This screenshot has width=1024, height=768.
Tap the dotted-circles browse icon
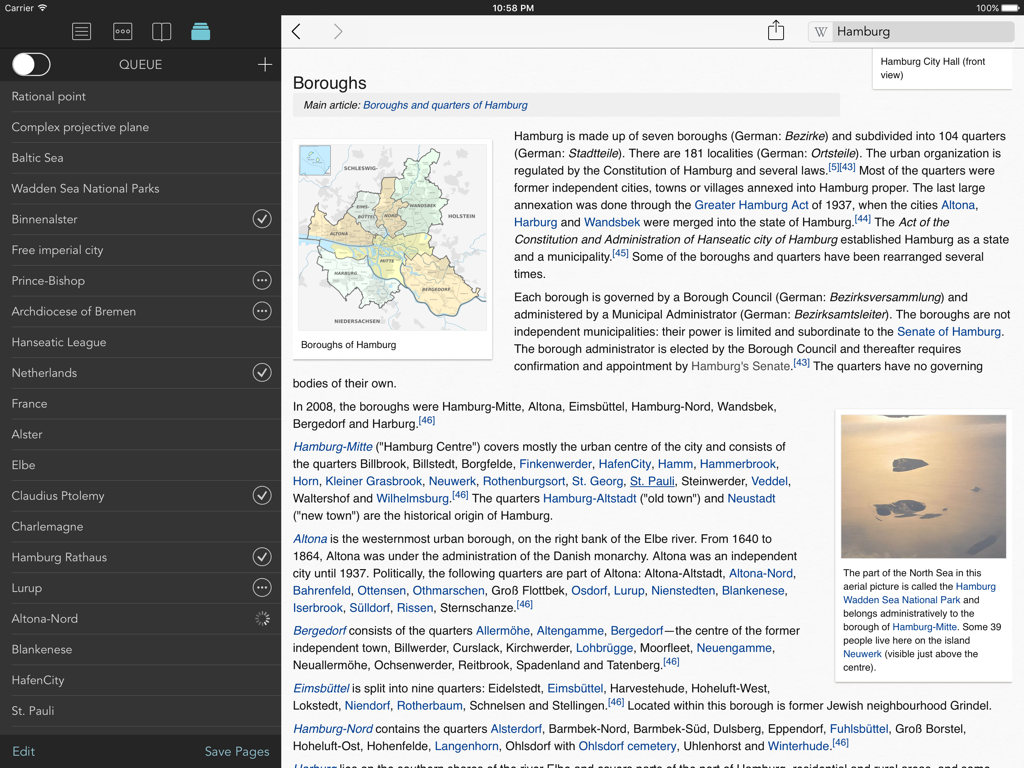(122, 31)
